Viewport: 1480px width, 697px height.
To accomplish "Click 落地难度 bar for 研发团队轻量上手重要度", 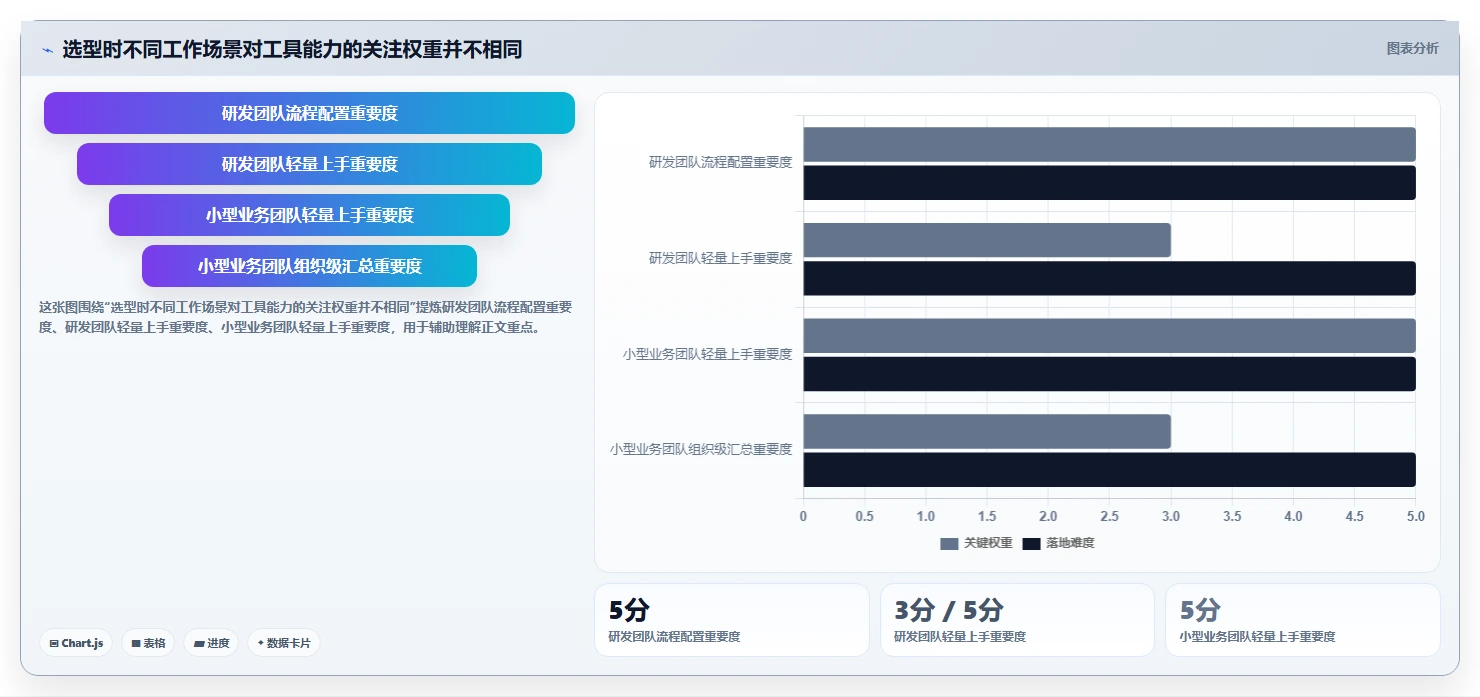I will pyautogui.click(x=1109, y=278).
